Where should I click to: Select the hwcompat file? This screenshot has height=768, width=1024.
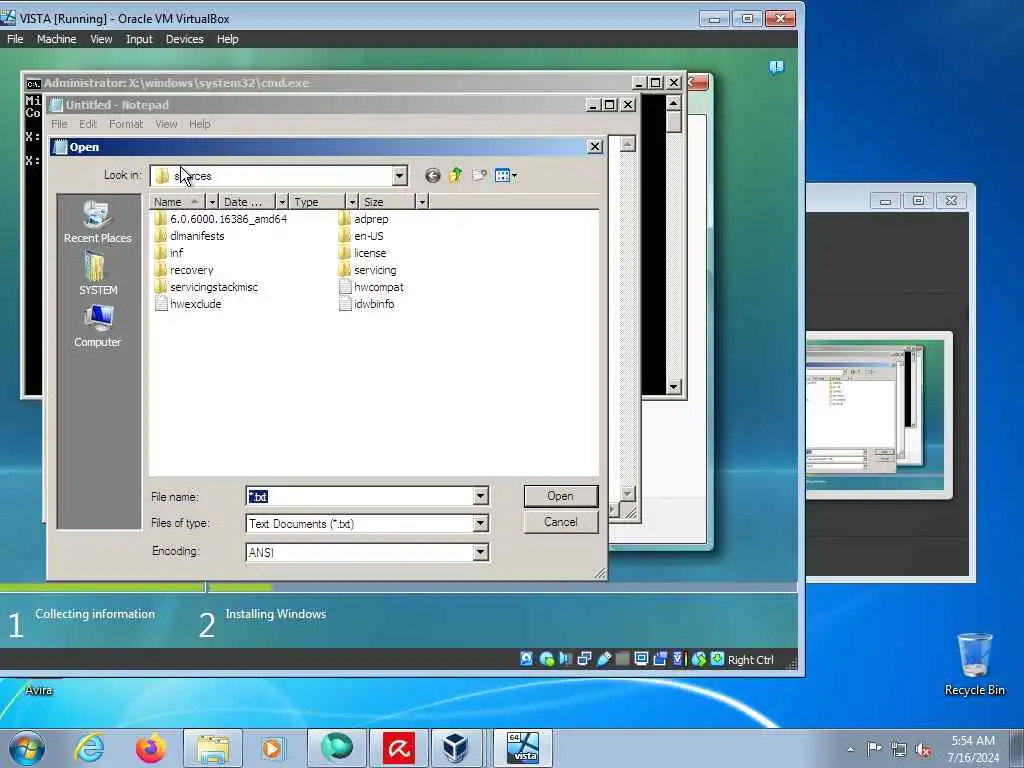(372, 287)
